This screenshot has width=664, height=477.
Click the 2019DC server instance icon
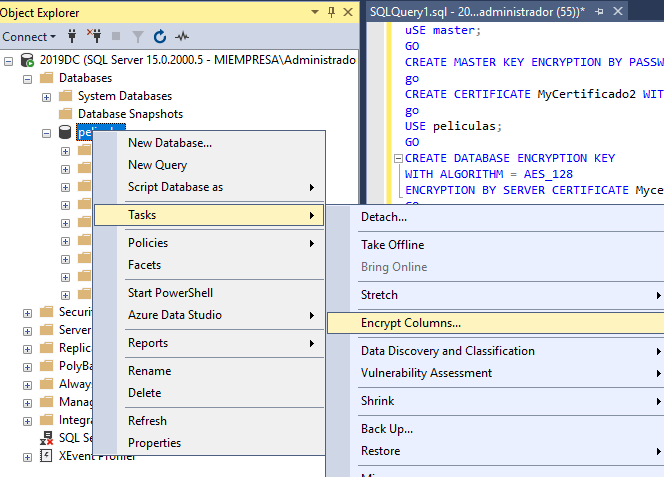point(27,60)
